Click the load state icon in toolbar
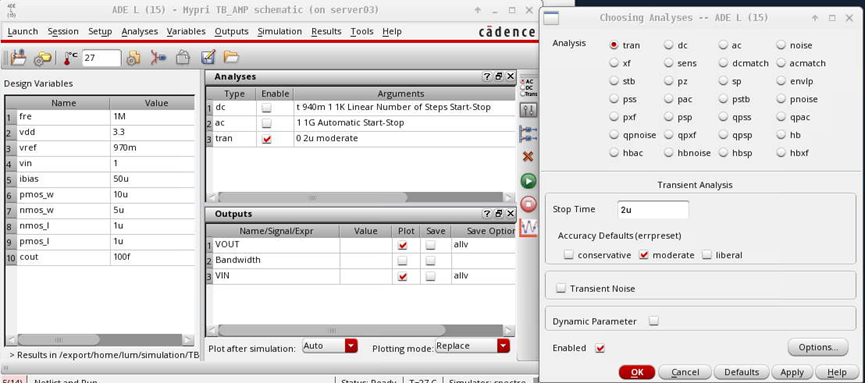Image resolution: width=865 pixels, height=383 pixels. (x=18, y=57)
